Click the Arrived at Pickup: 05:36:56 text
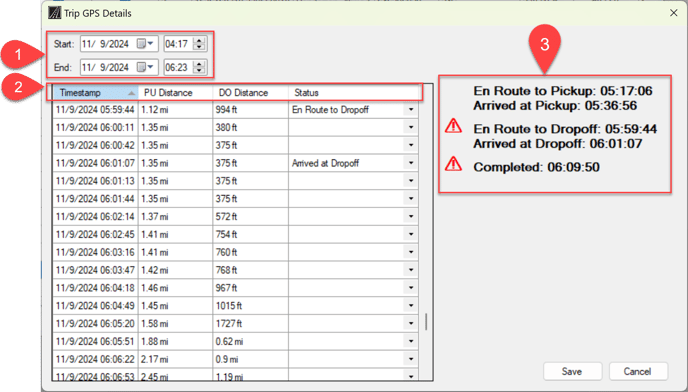The image size is (688, 392). click(555, 106)
